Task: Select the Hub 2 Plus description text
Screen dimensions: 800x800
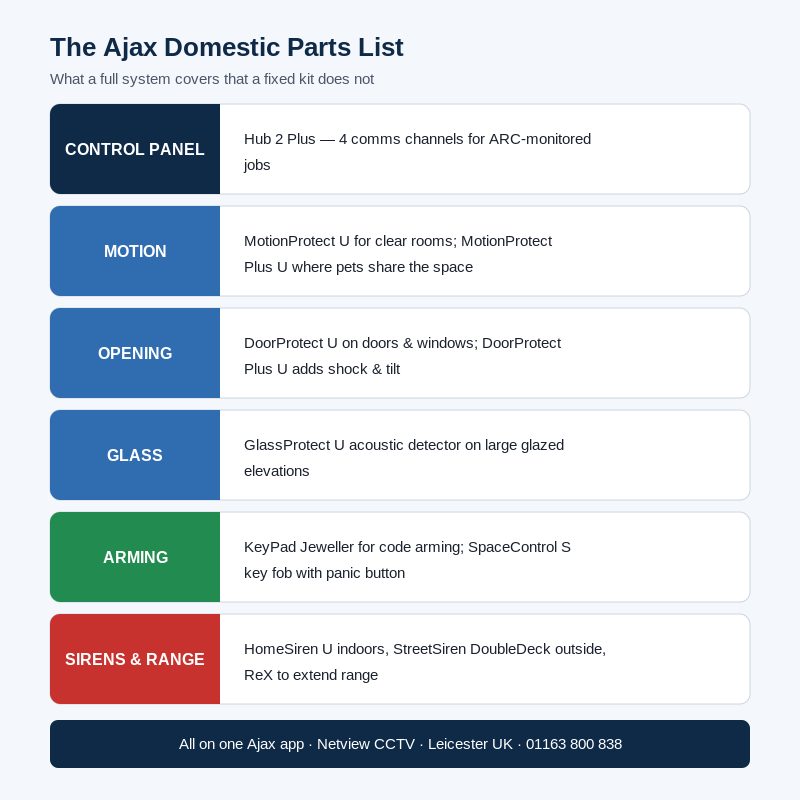Action: (x=417, y=152)
